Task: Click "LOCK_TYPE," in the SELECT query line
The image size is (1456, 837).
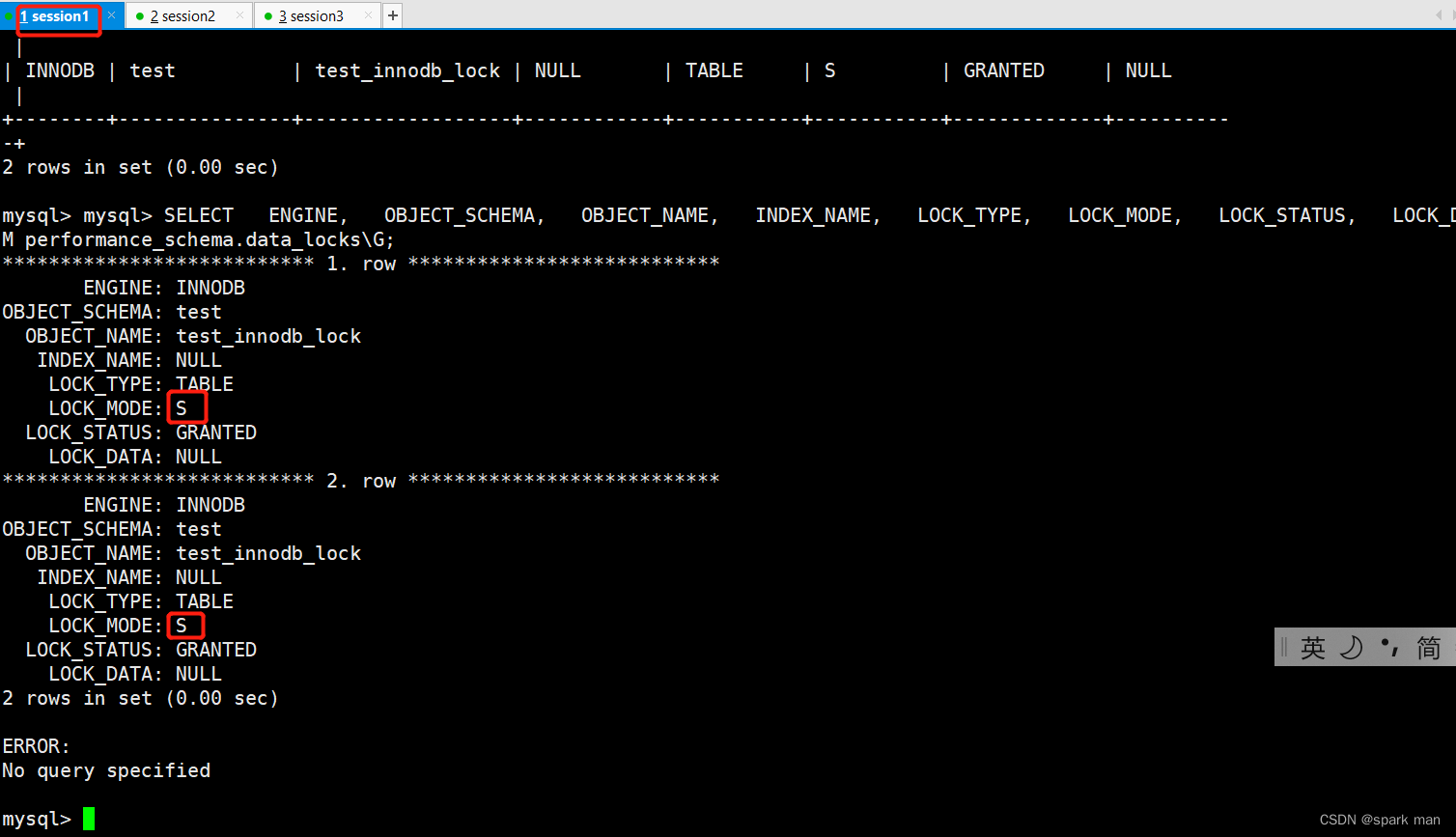Action: click(x=975, y=215)
